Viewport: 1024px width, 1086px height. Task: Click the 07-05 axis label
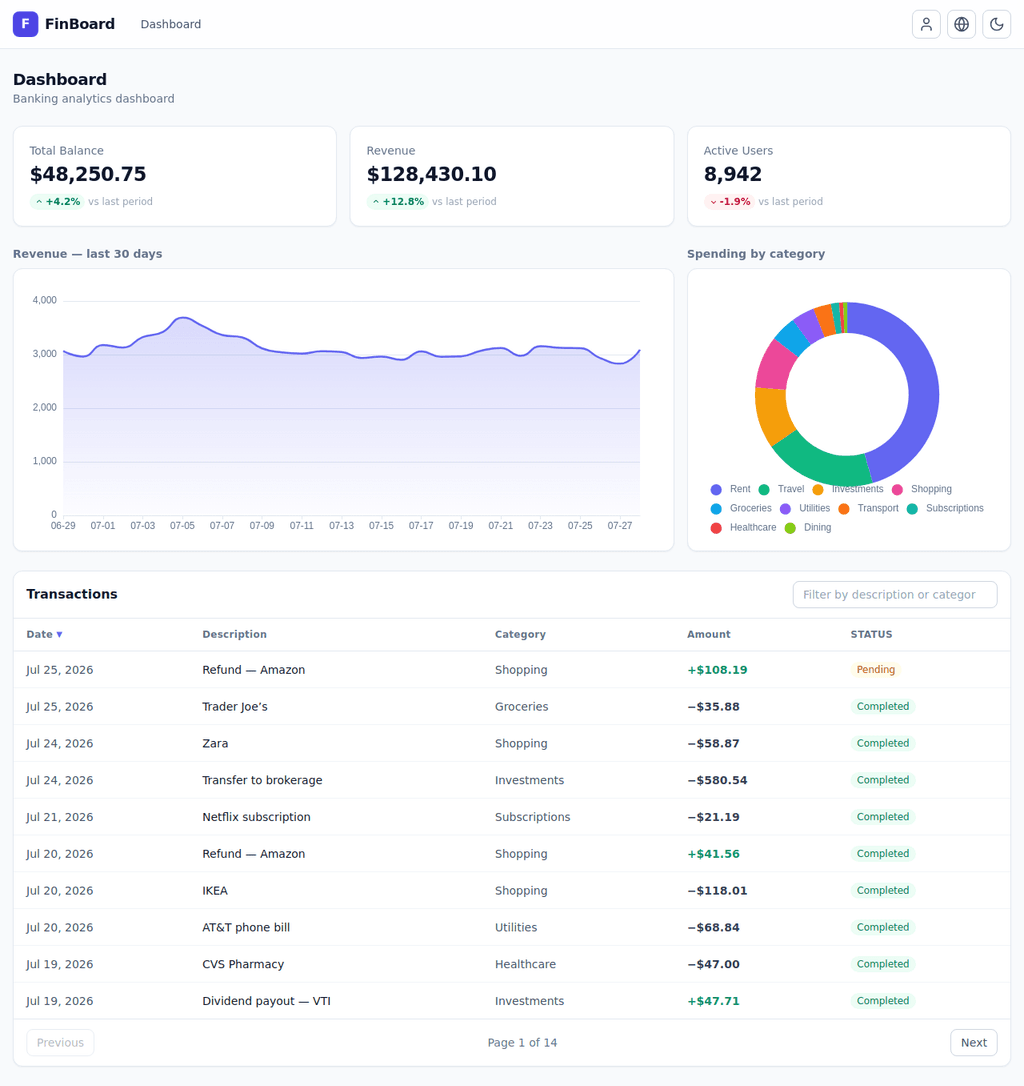pos(182,526)
